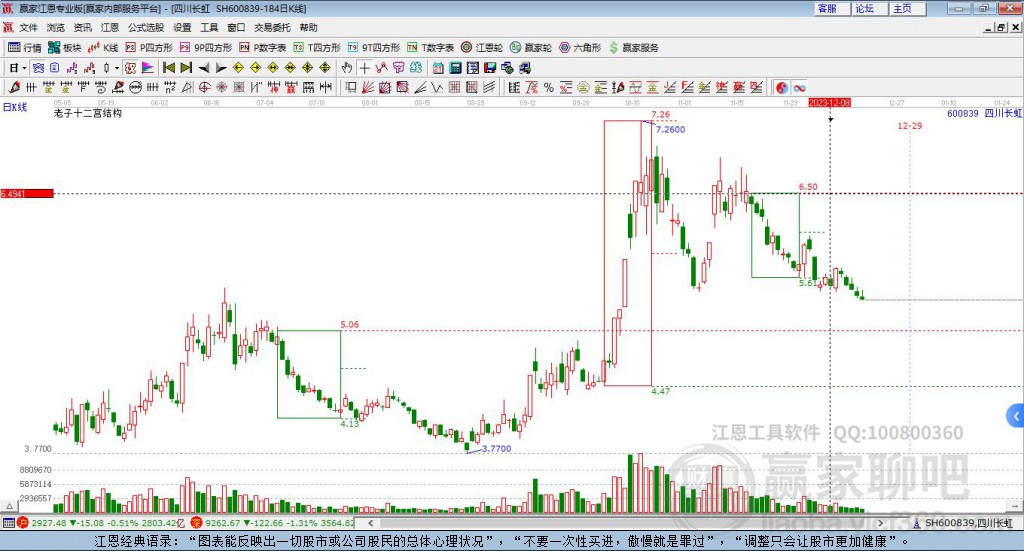Click the 深 Shenzhen index badge in status bar
The width and height of the screenshot is (1024, 551).
click(x=197, y=523)
